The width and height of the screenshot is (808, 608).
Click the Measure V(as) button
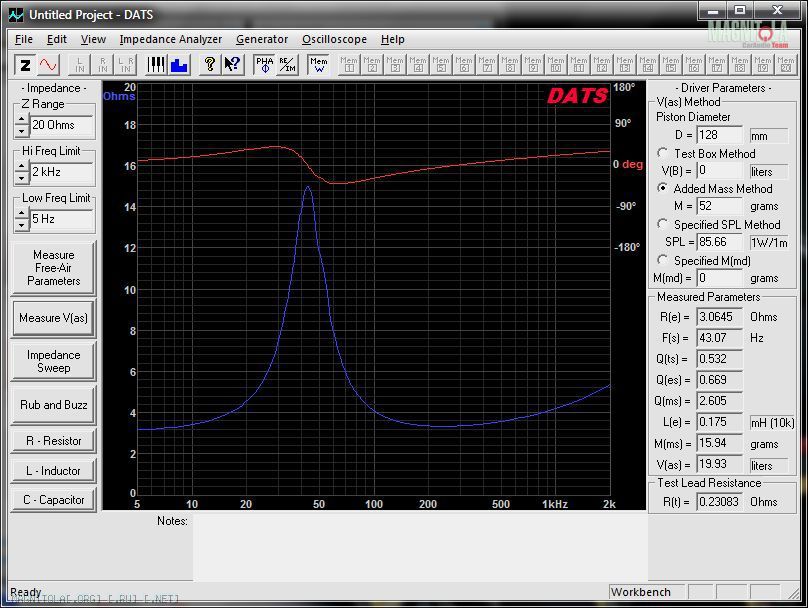click(54, 318)
